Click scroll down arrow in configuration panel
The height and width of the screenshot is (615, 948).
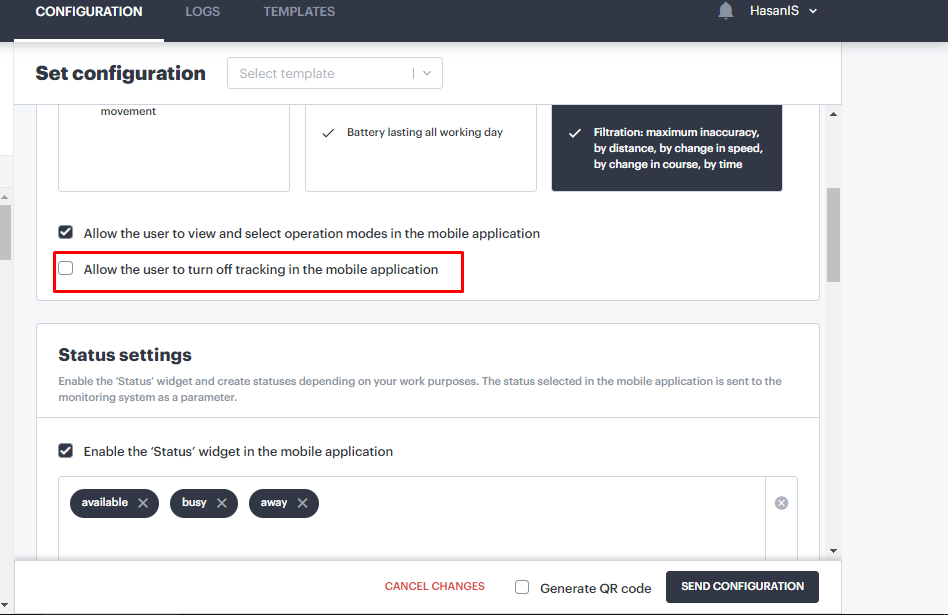click(x=833, y=550)
